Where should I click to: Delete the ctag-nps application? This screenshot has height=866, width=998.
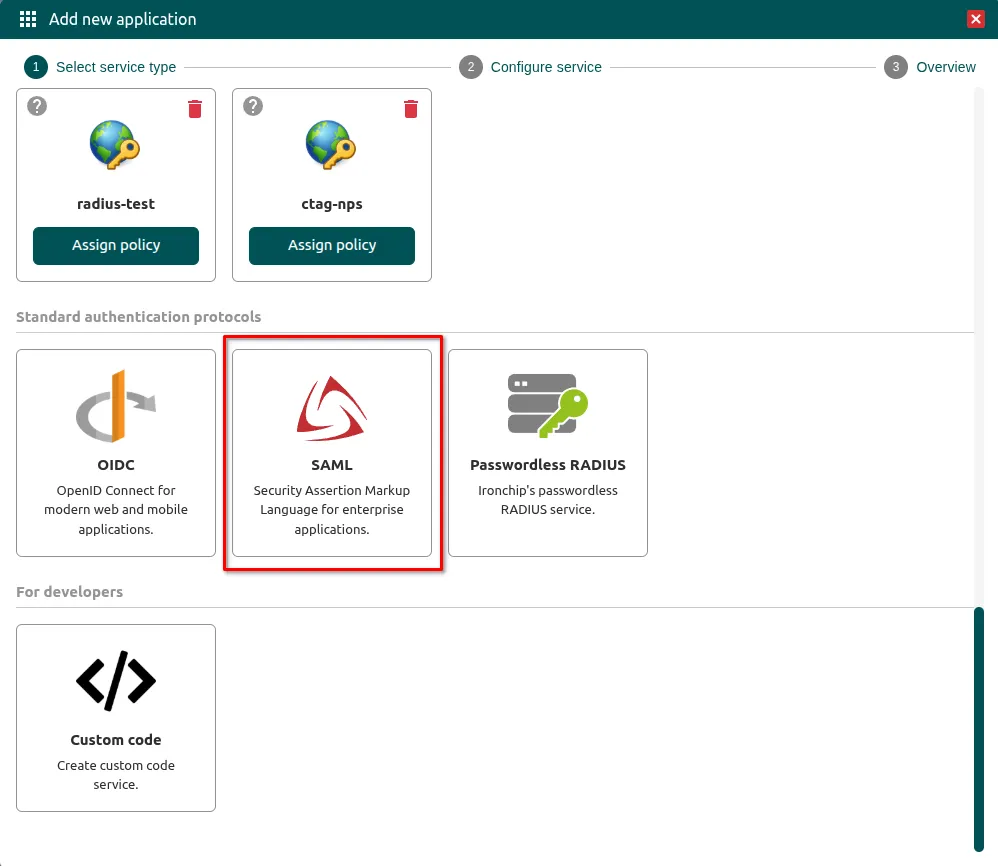[x=411, y=109]
